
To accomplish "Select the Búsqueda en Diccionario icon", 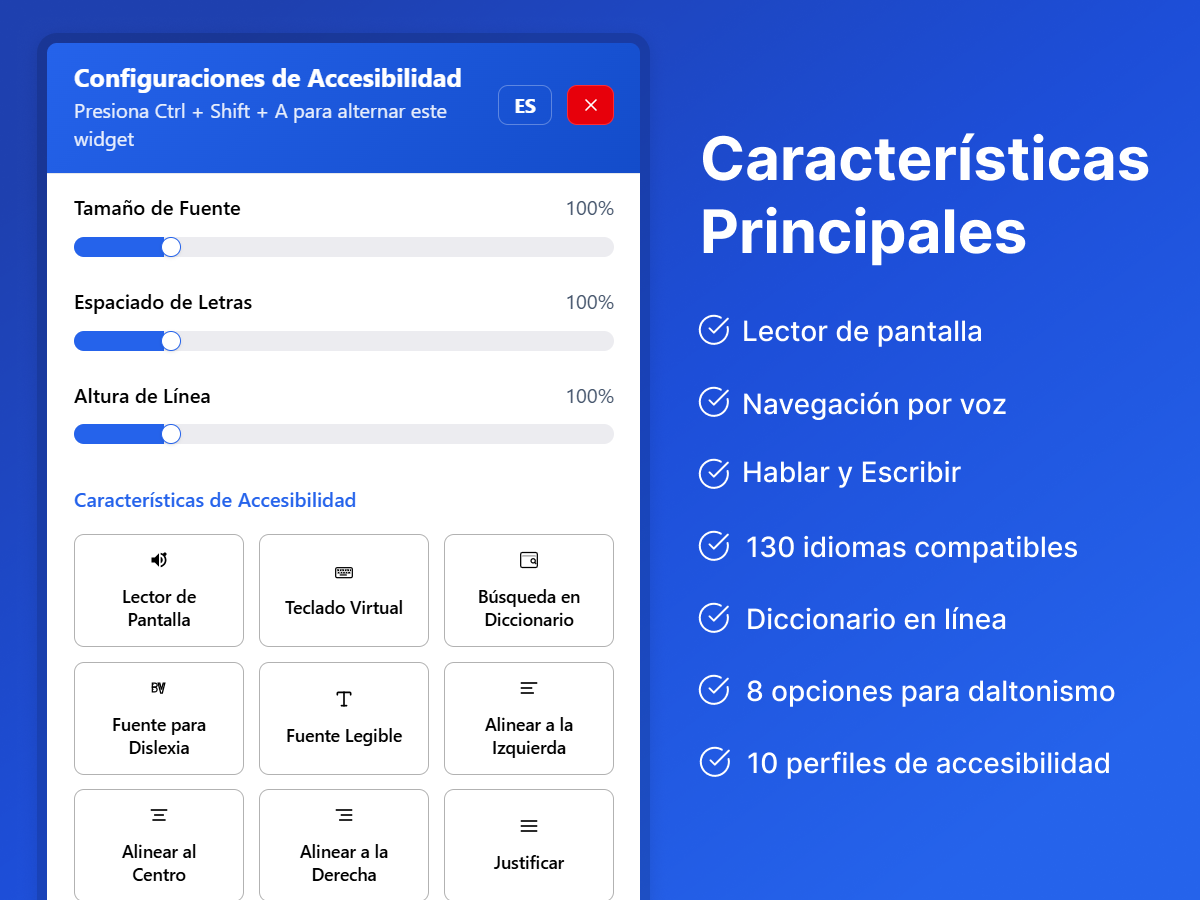I will 529,560.
